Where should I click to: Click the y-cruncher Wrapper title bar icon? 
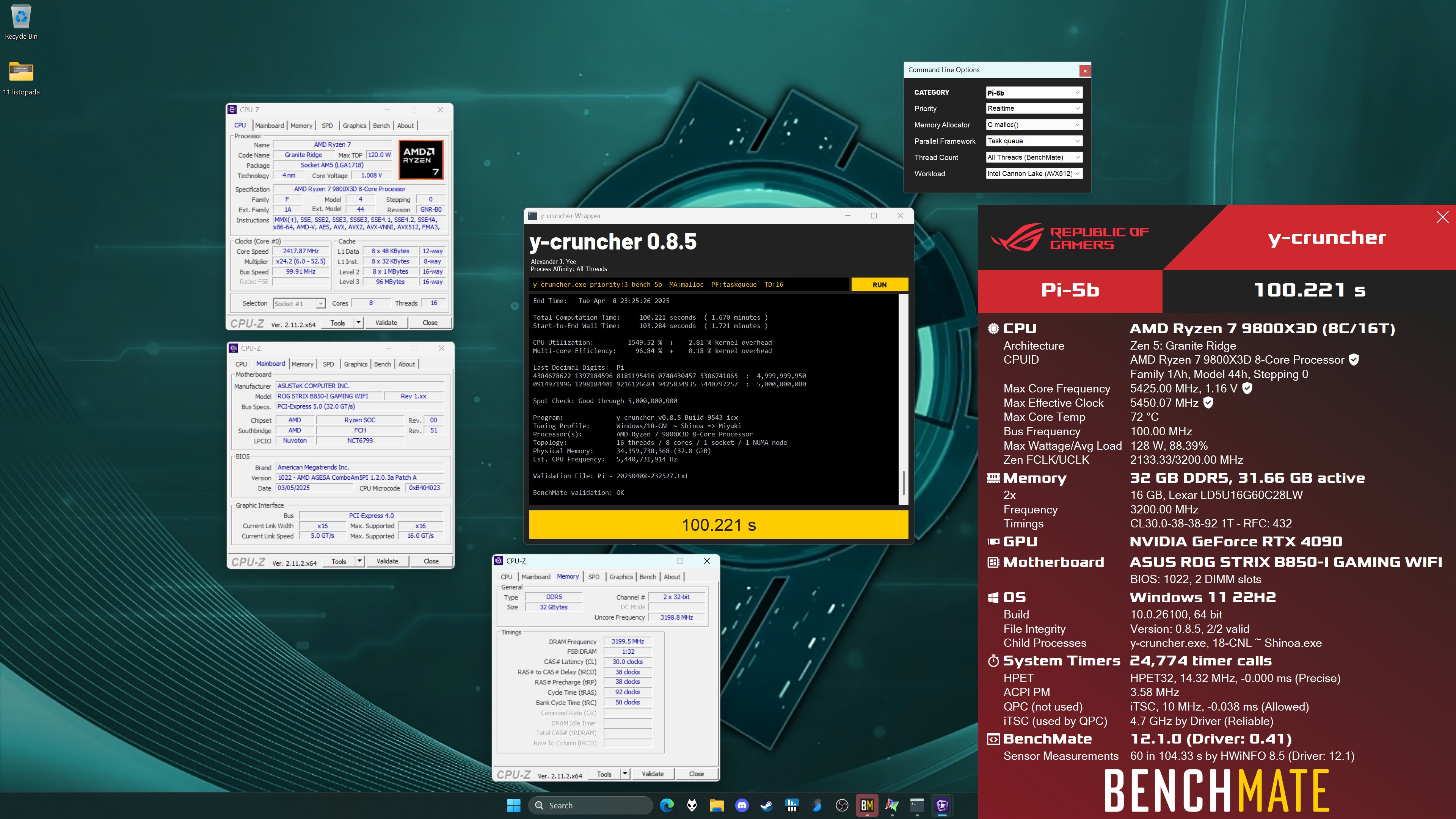click(532, 215)
